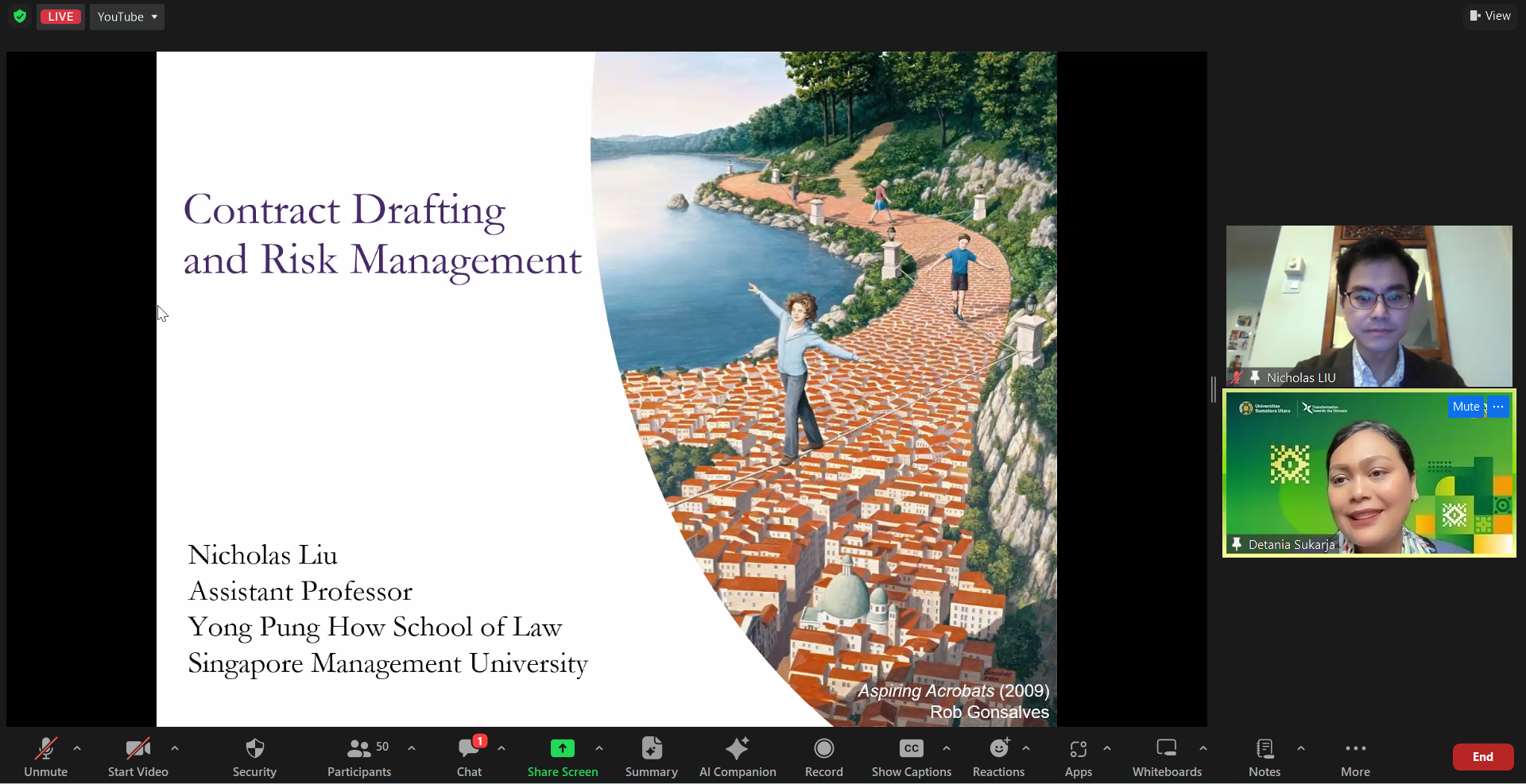The width and height of the screenshot is (1526, 784).
Task: Expand arrow beside Reactions
Action: [x=1026, y=748]
